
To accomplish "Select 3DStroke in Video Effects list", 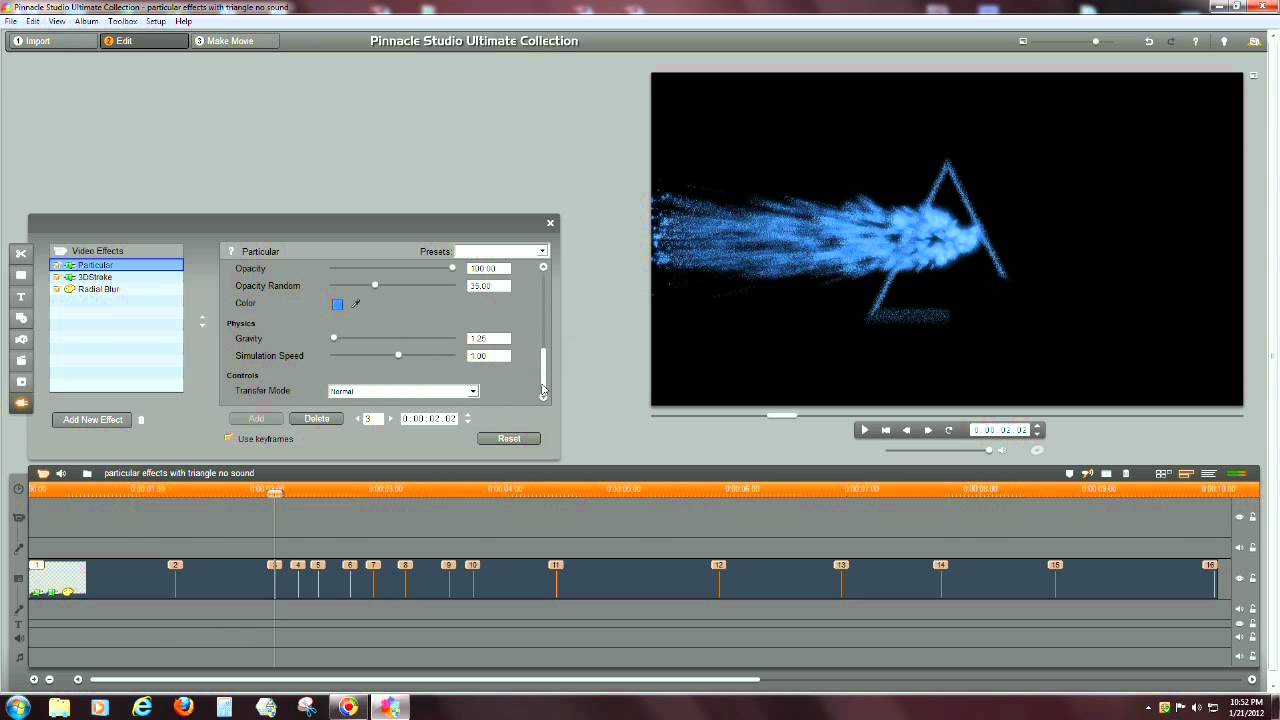I will [95, 277].
